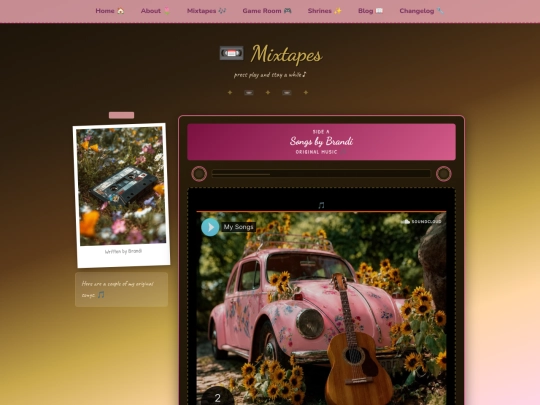Click the left cassette reel circle
Image resolution: width=540 pixels, height=405 pixels.
[199, 174]
